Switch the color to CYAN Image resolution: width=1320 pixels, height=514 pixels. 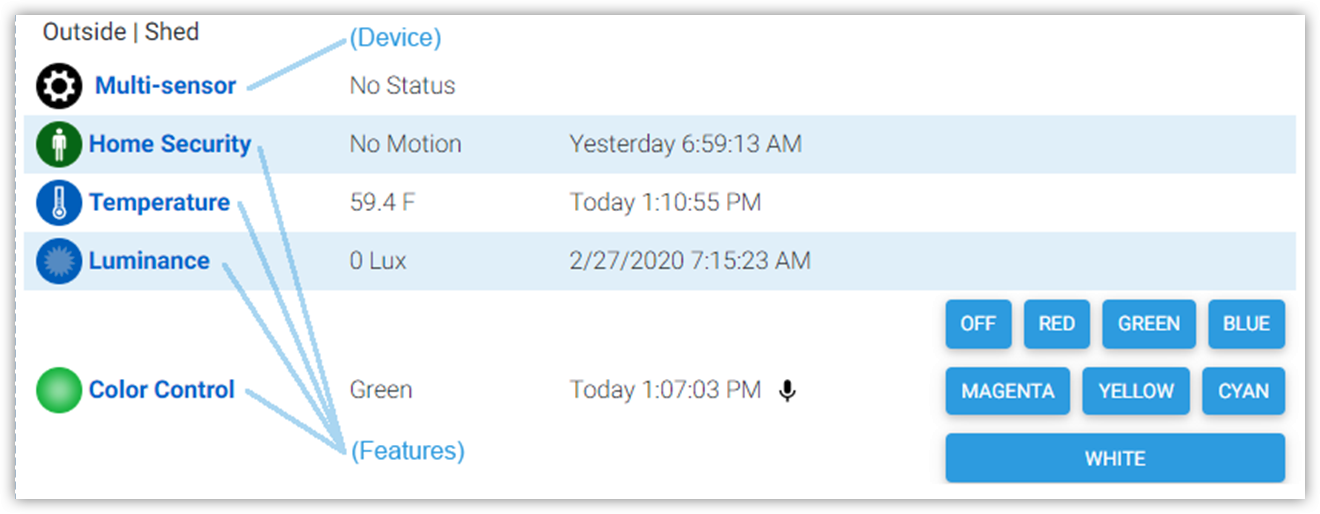tap(1243, 391)
